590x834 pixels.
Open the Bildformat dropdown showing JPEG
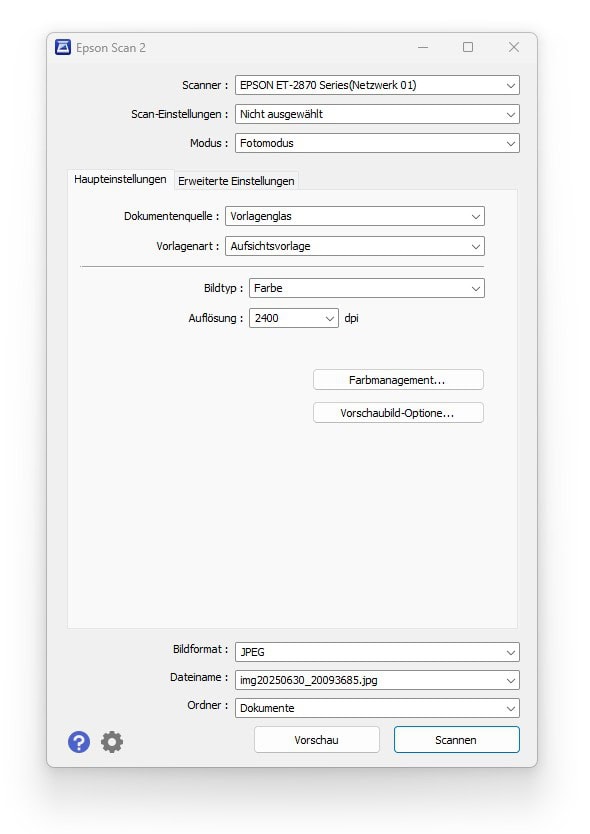click(377, 652)
